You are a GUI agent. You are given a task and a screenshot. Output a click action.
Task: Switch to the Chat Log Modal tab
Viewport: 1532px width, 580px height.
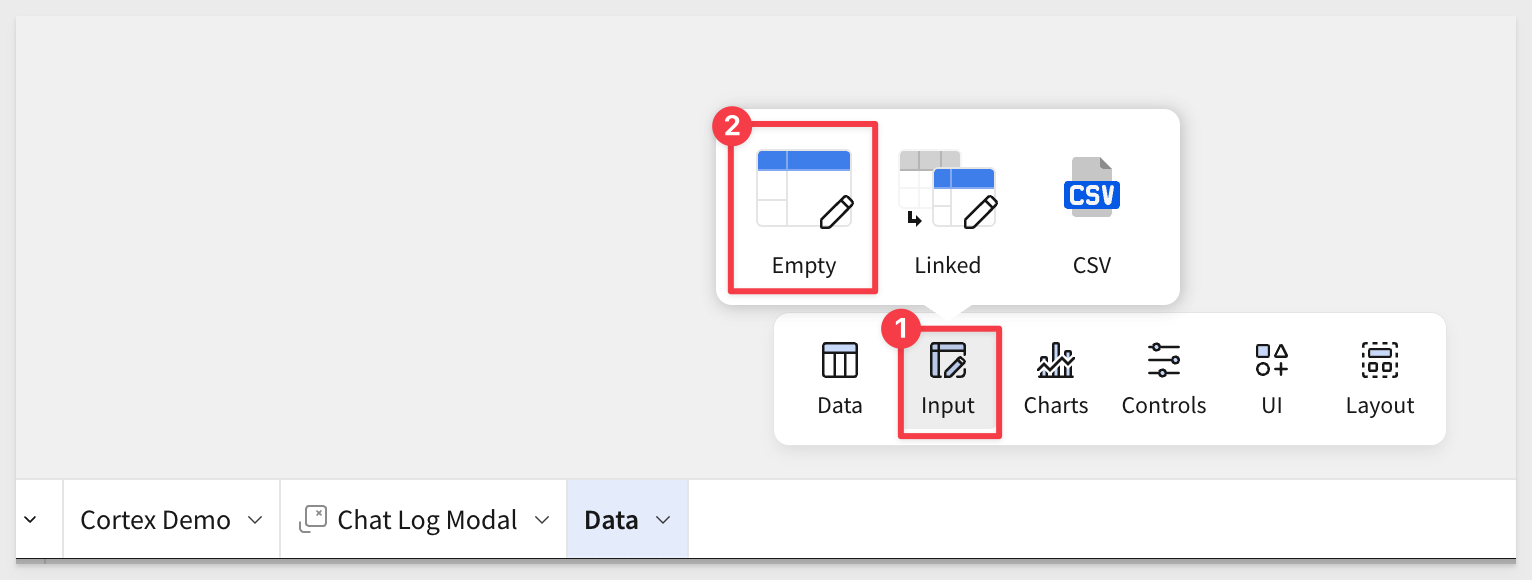pos(427,520)
